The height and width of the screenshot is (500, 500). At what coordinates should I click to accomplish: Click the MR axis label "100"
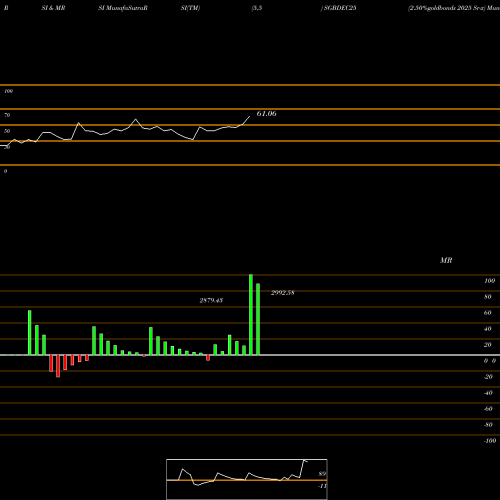pos(490,281)
